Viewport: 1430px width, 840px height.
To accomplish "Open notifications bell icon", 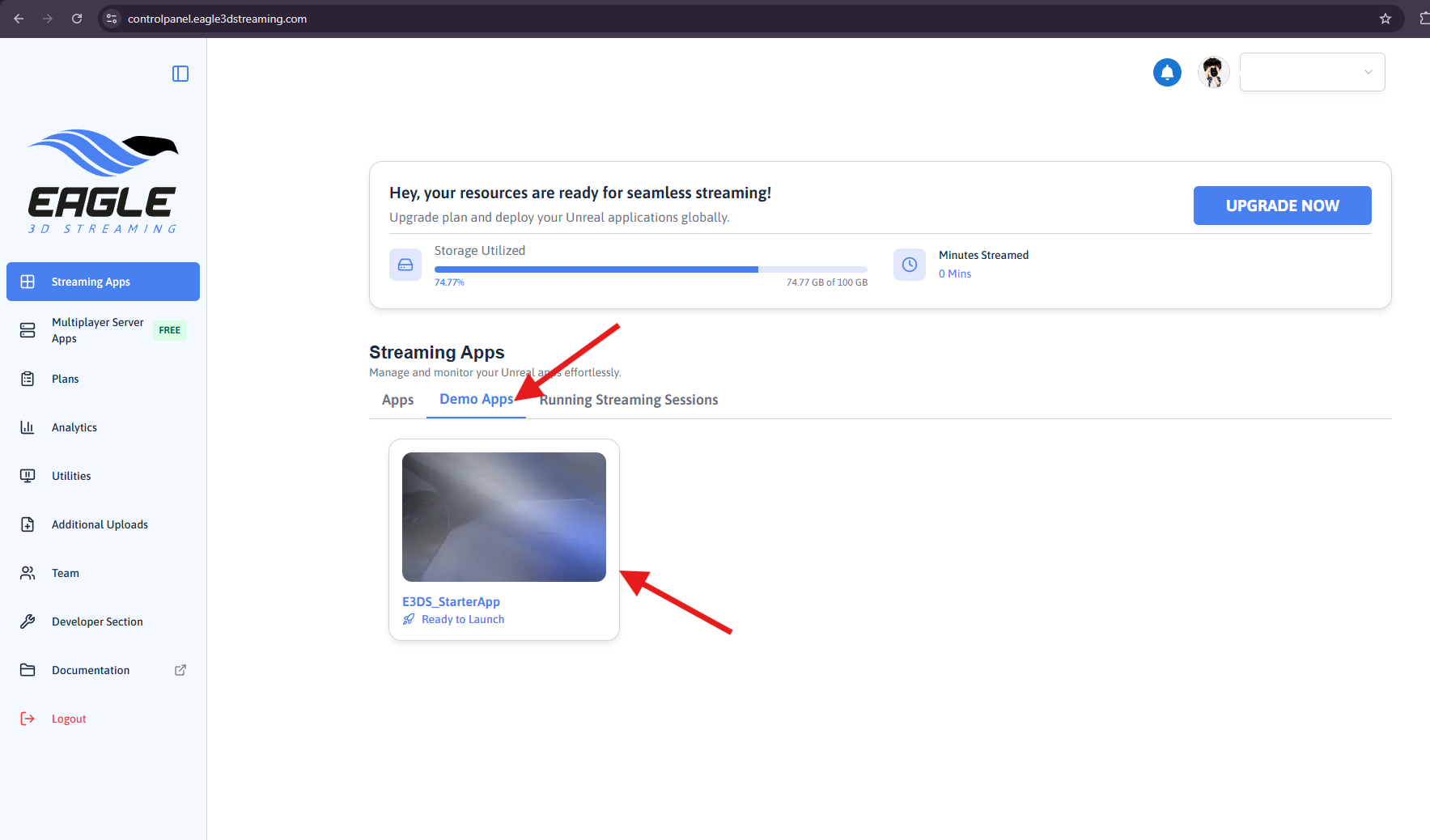I will tap(1167, 73).
